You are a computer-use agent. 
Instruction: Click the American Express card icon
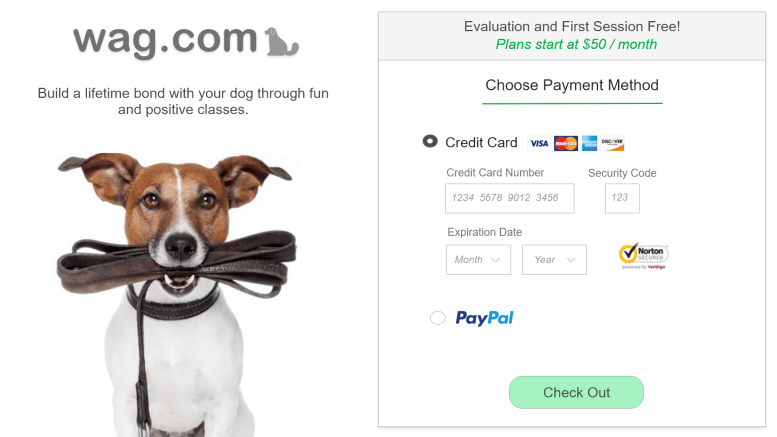tap(589, 143)
